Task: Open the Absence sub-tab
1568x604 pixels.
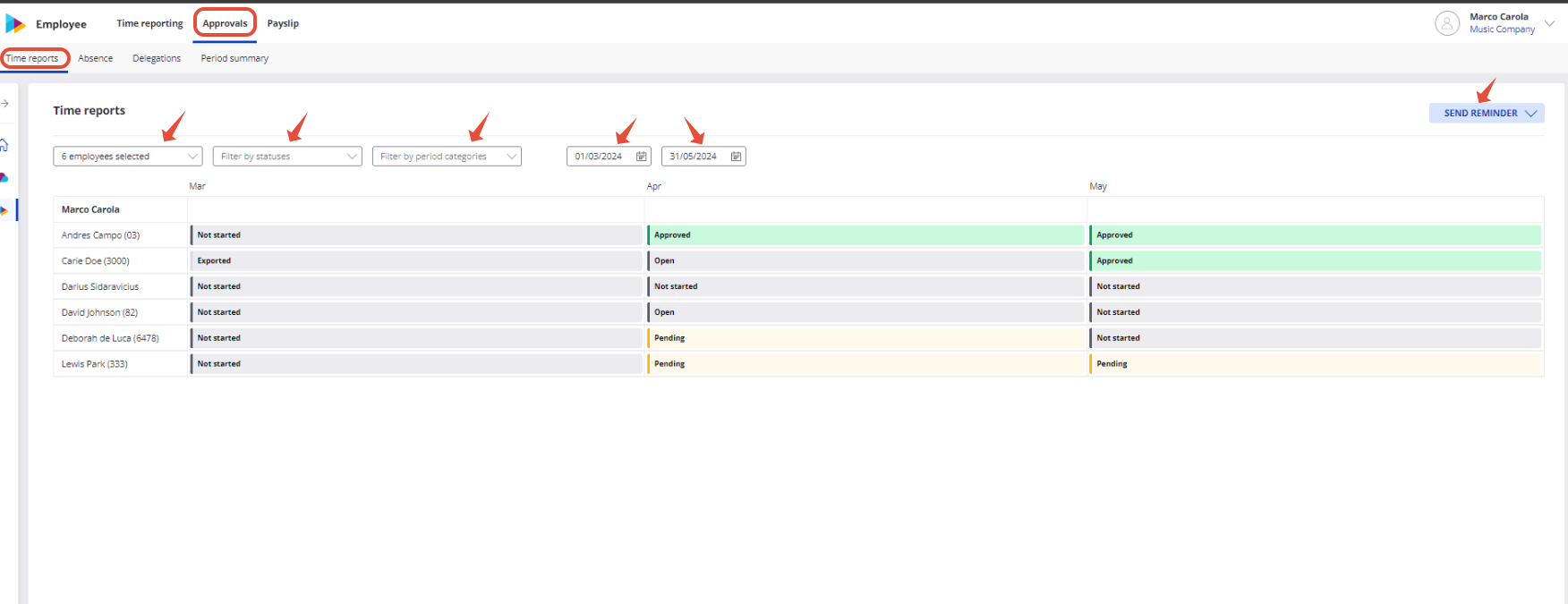Action: pyautogui.click(x=96, y=58)
